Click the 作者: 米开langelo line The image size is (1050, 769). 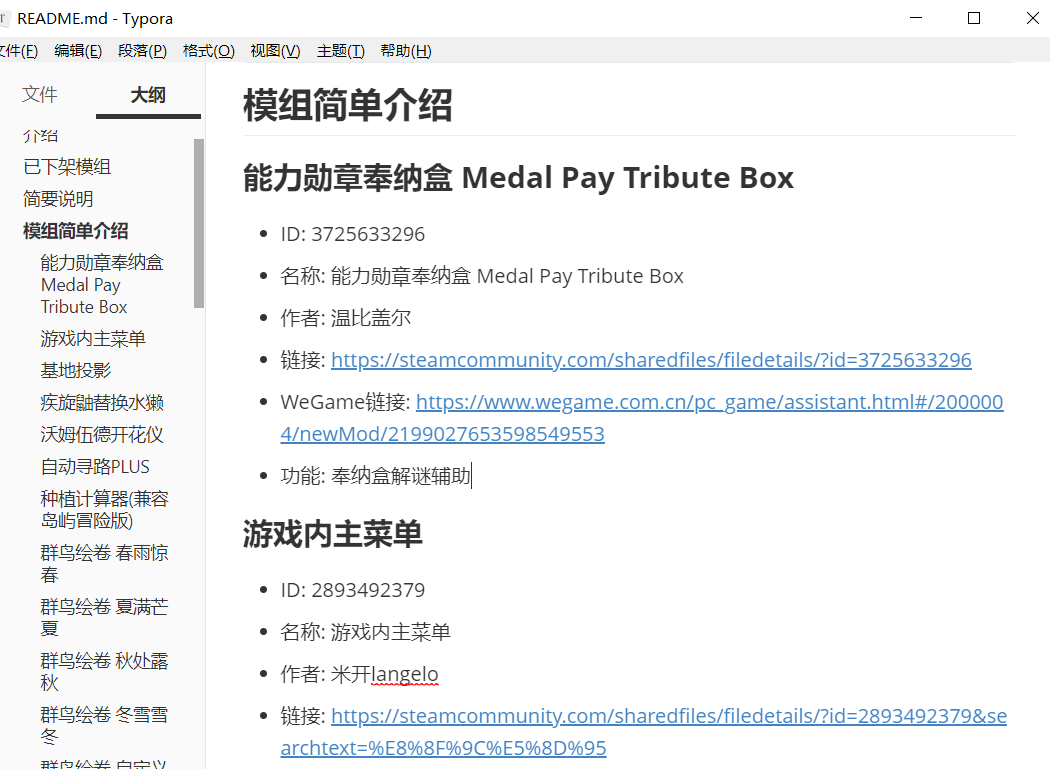[359, 674]
